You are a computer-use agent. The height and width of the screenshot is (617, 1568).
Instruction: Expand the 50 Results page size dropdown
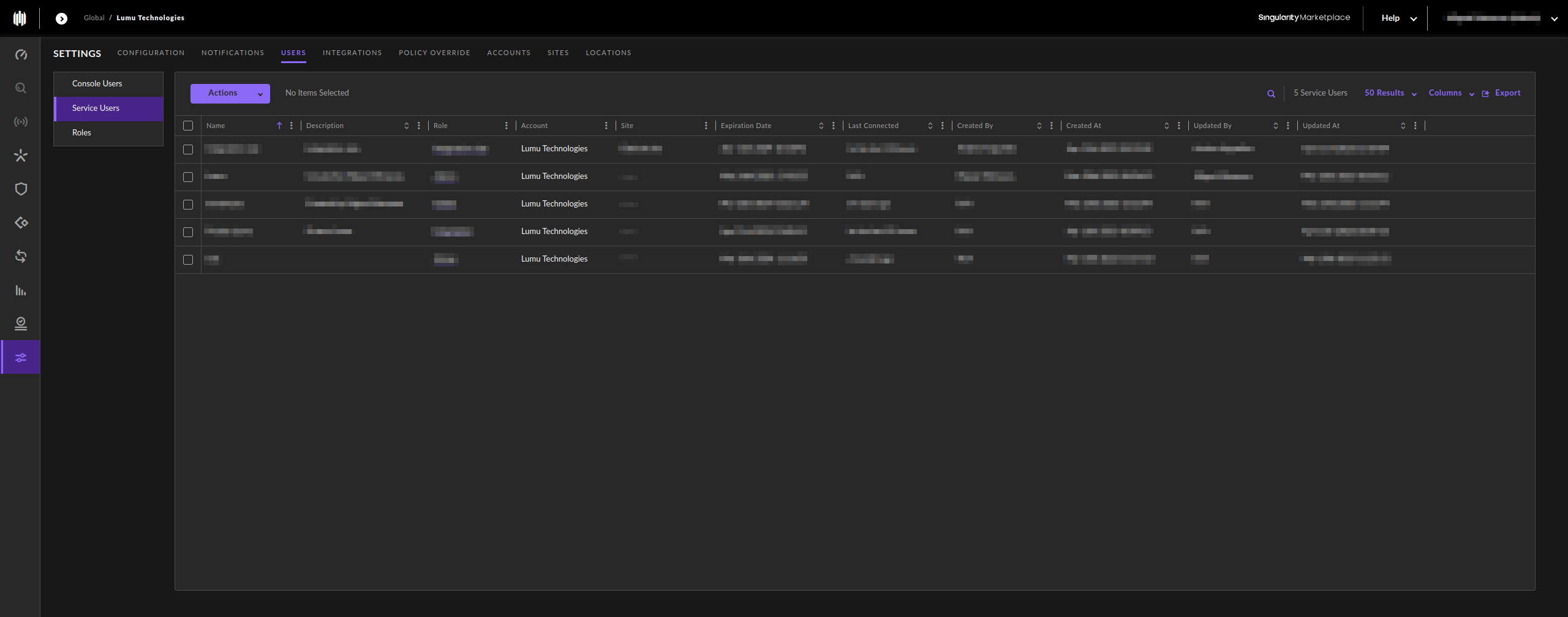[1390, 93]
